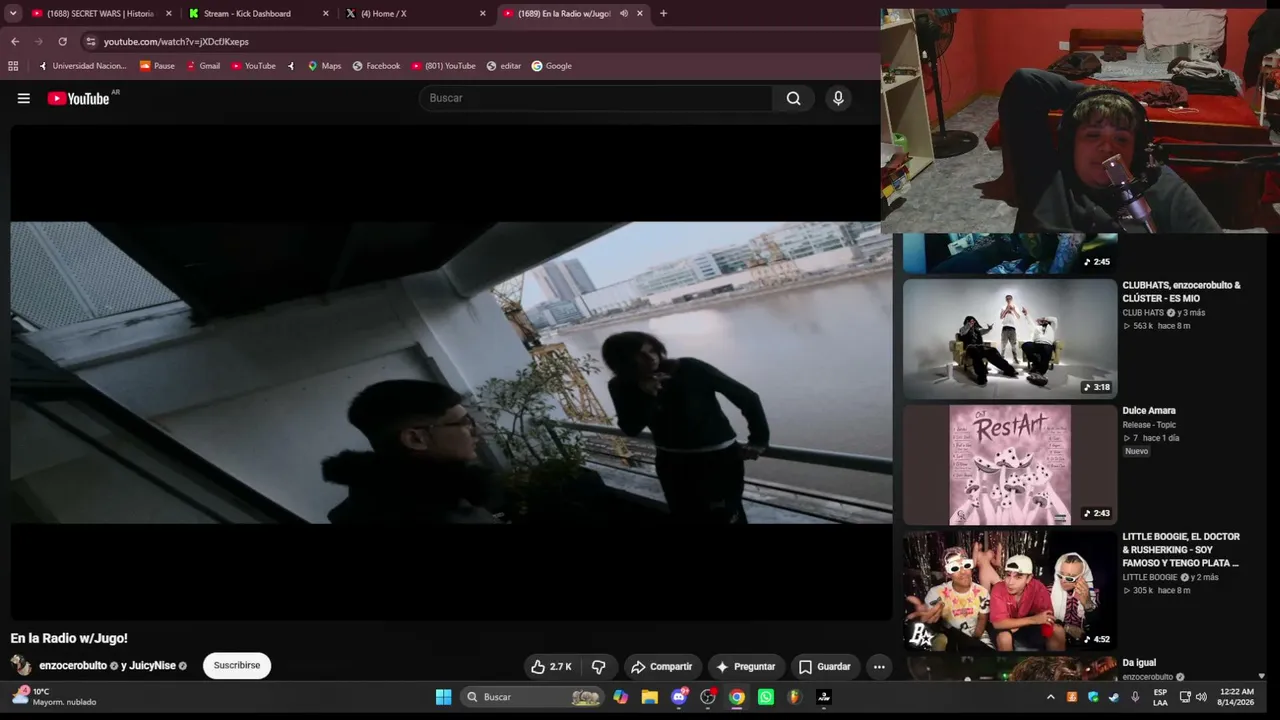Viewport: 1280px width, 720px height.
Task: Open the Facebook bookmark
Action: pos(376,66)
